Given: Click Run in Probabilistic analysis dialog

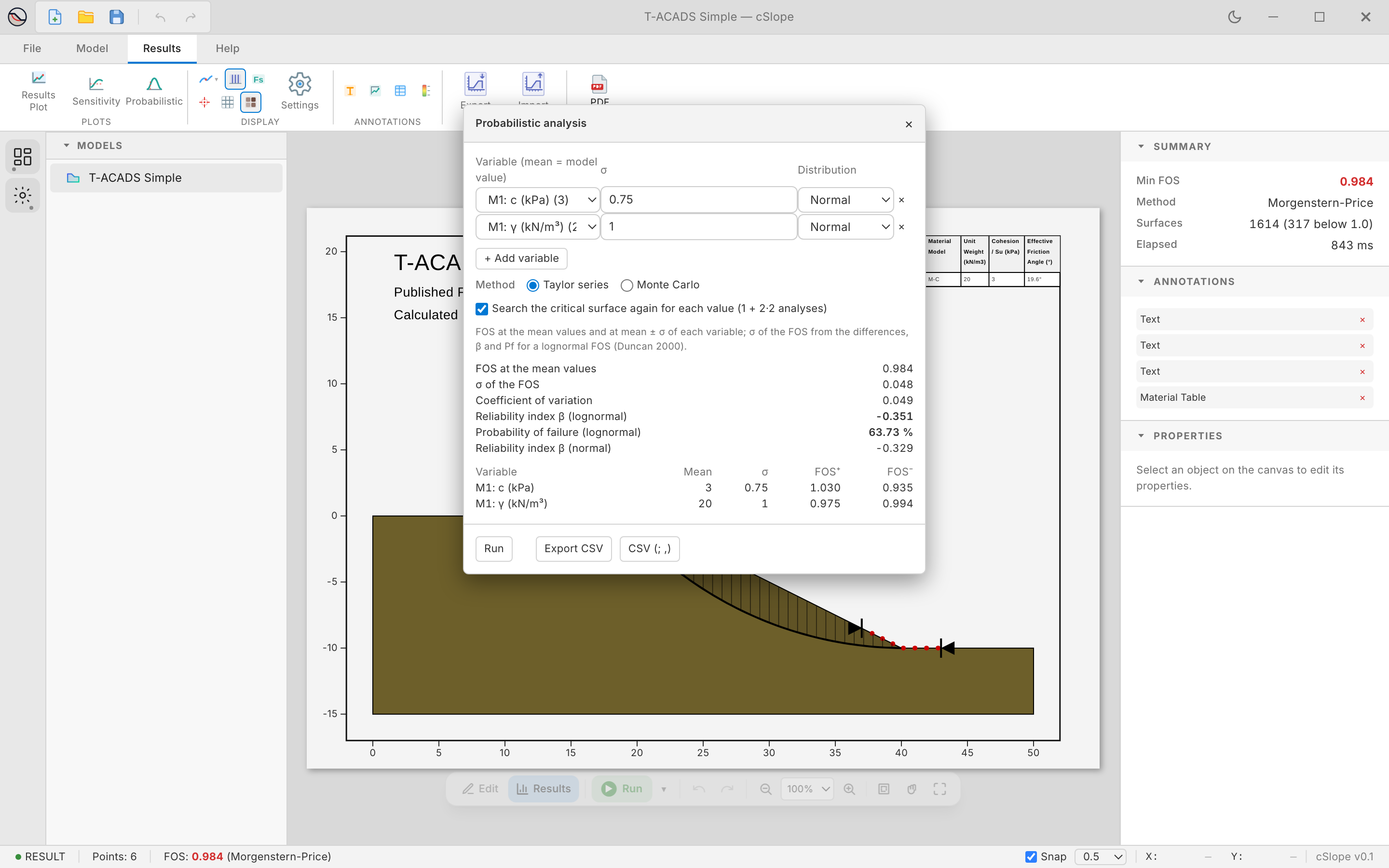Looking at the screenshot, I should pos(493,549).
